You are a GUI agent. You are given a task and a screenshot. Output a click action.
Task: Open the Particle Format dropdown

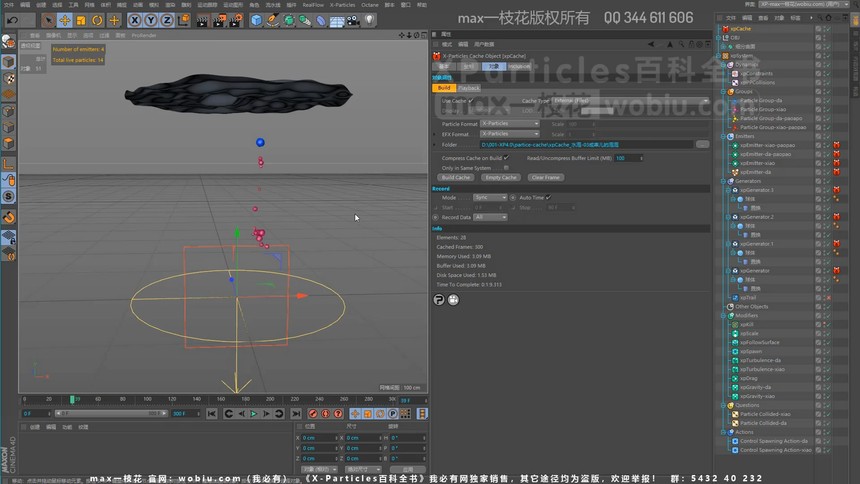[x=510, y=123]
